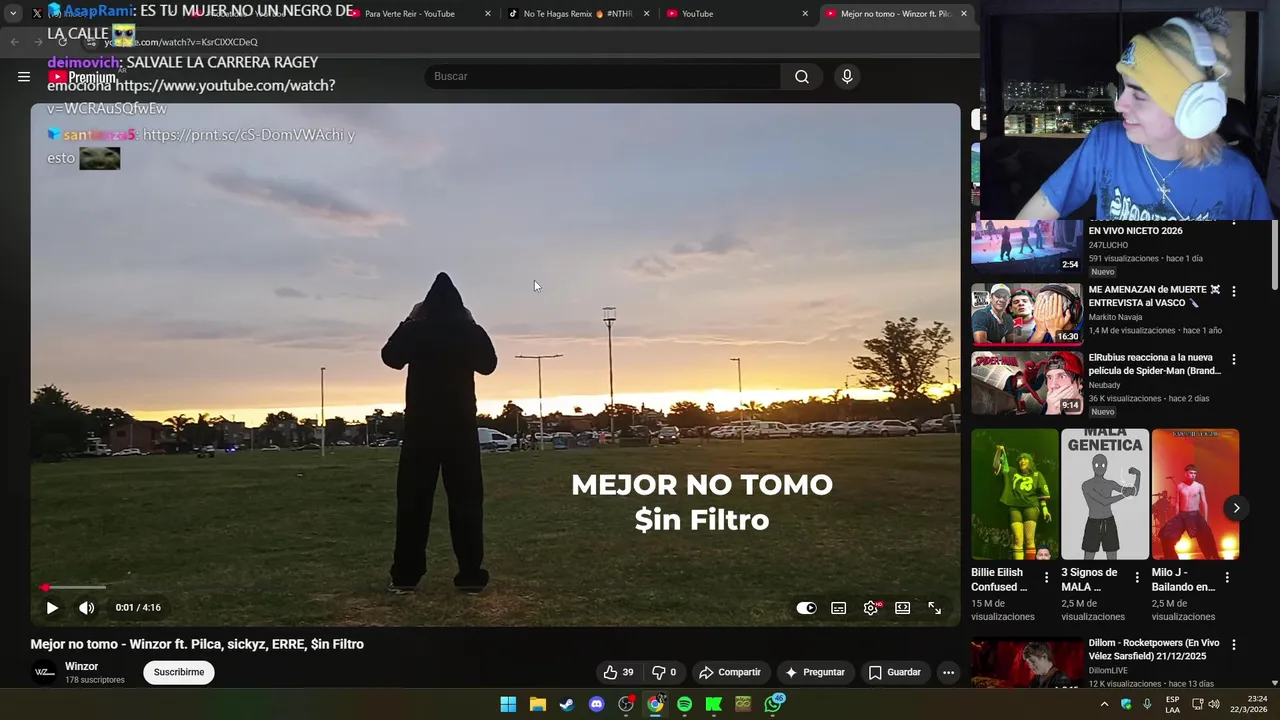Open WhatsApp from the taskbar
1280x720 pixels.
tap(773, 704)
